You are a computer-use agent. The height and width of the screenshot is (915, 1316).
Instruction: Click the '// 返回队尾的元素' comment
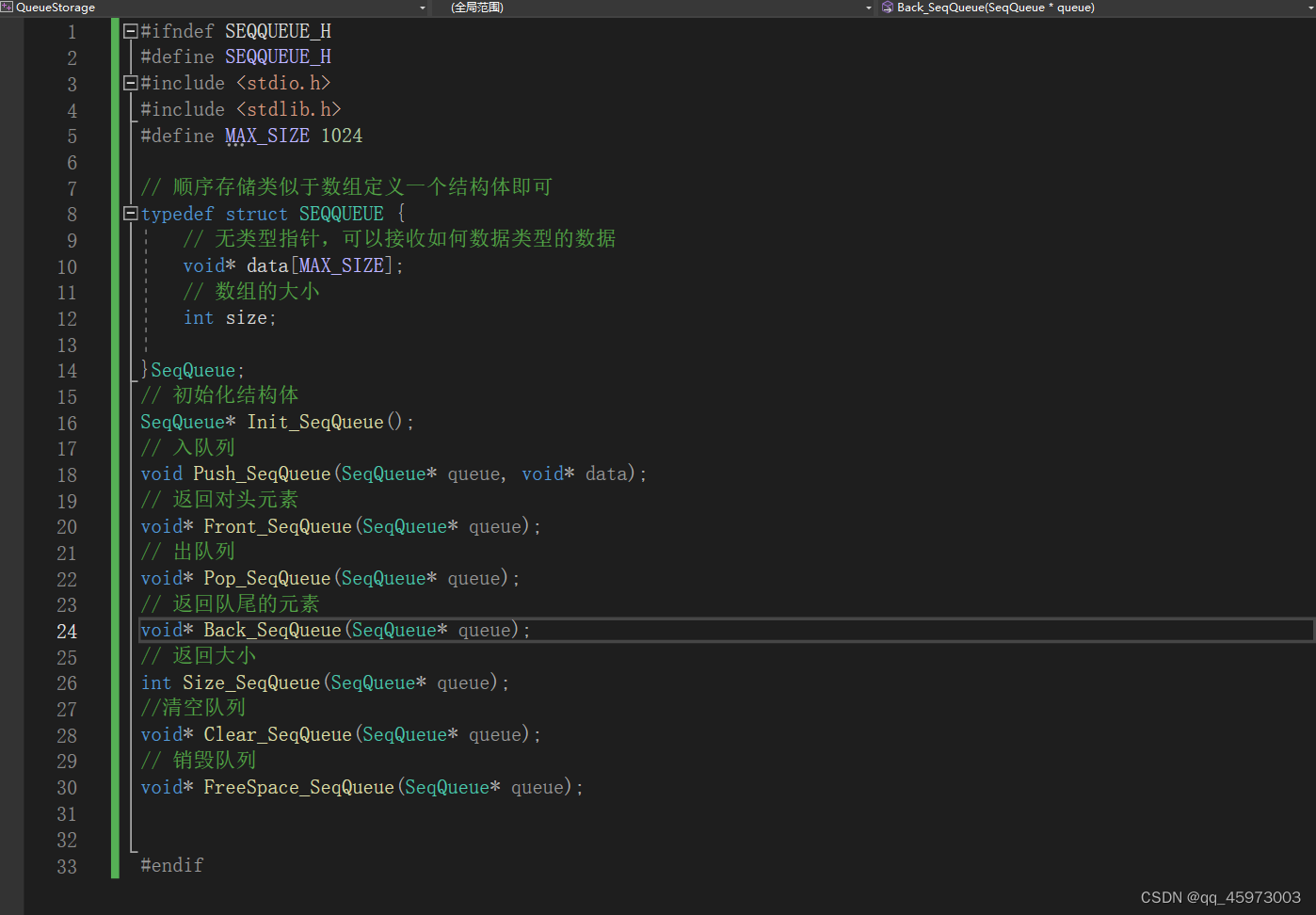230,604
